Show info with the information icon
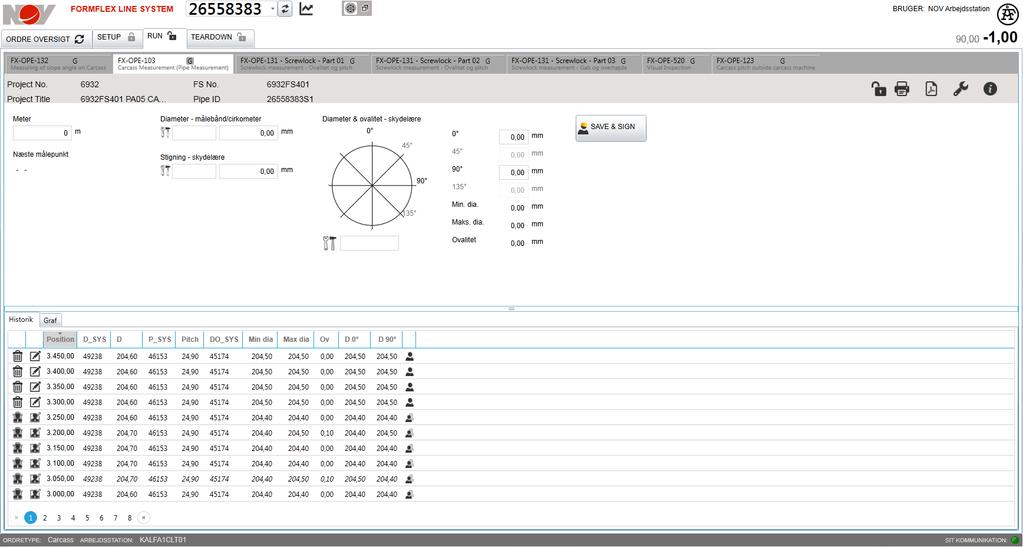This screenshot has height=547, width=1023. pyautogui.click(x=990, y=89)
